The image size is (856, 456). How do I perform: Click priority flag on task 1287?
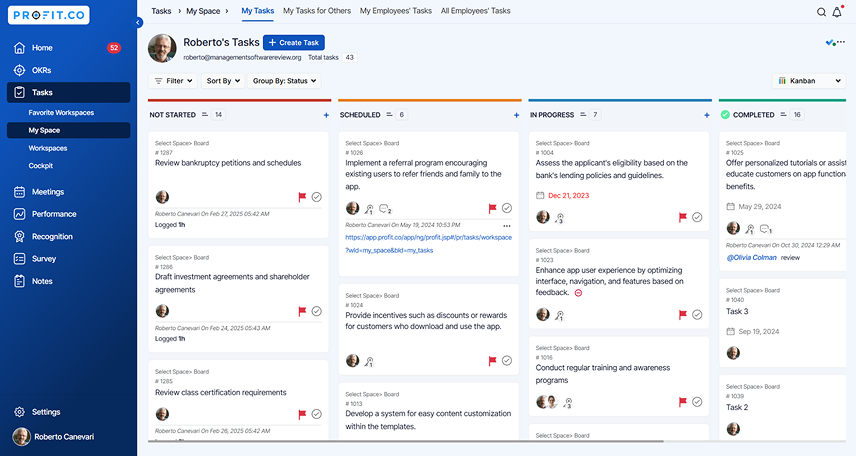(x=302, y=197)
